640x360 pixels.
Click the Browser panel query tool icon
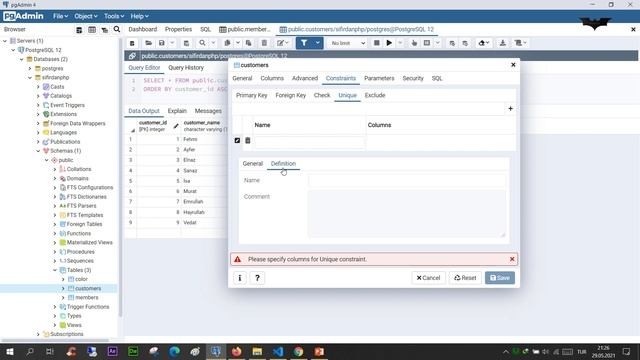[79, 29]
